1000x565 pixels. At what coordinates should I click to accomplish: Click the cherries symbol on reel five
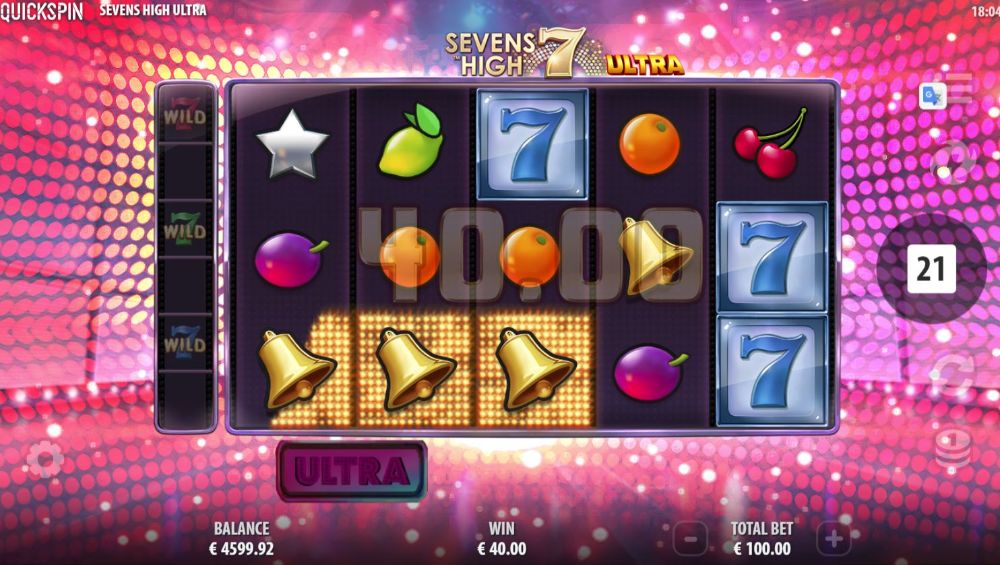[x=770, y=143]
